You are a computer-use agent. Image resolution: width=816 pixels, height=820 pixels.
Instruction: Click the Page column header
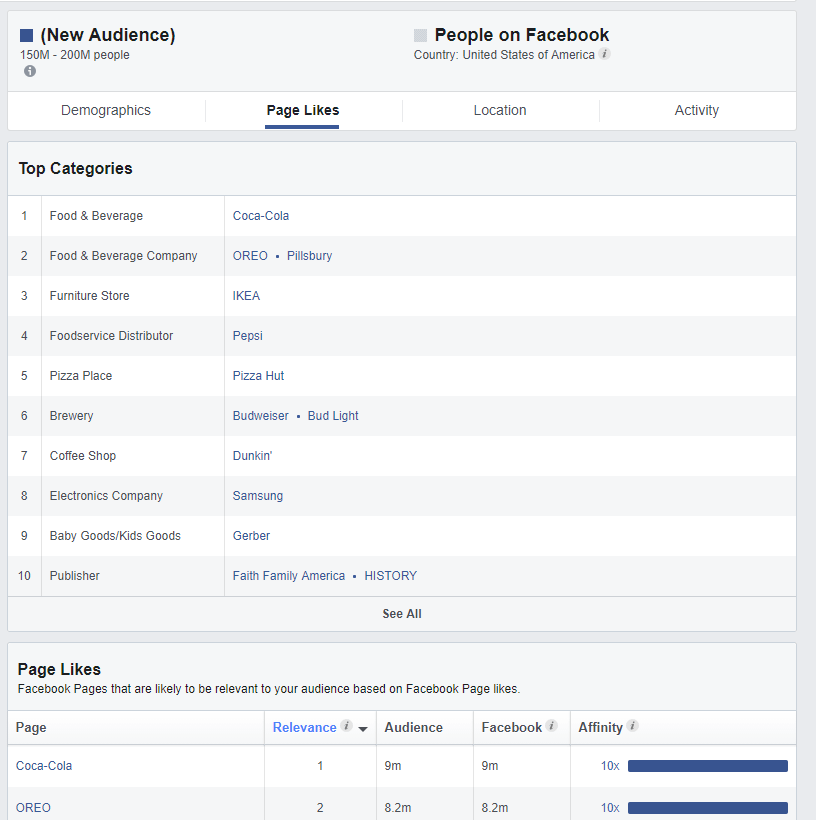(x=31, y=727)
